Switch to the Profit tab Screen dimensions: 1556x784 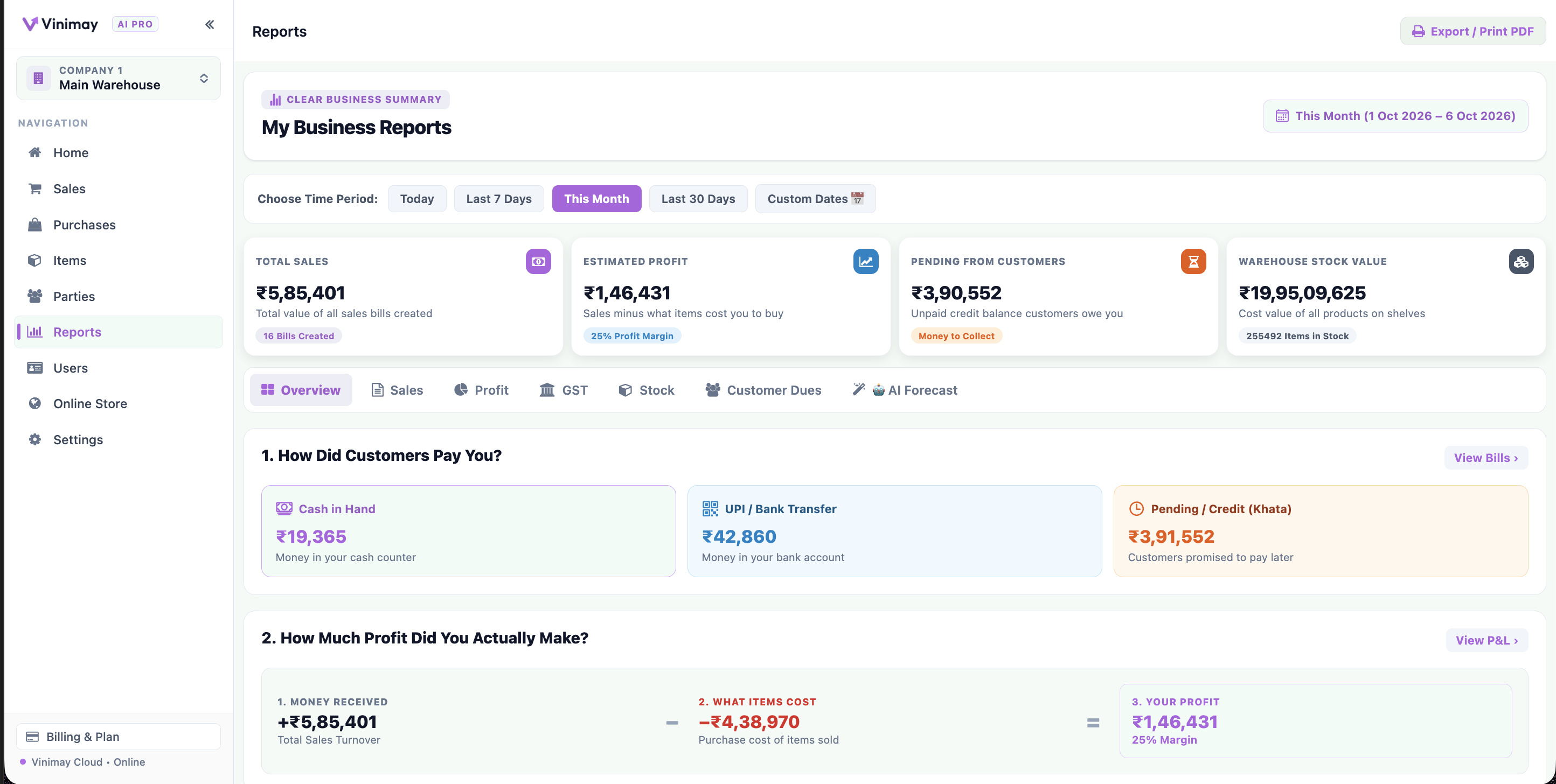click(481, 390)
